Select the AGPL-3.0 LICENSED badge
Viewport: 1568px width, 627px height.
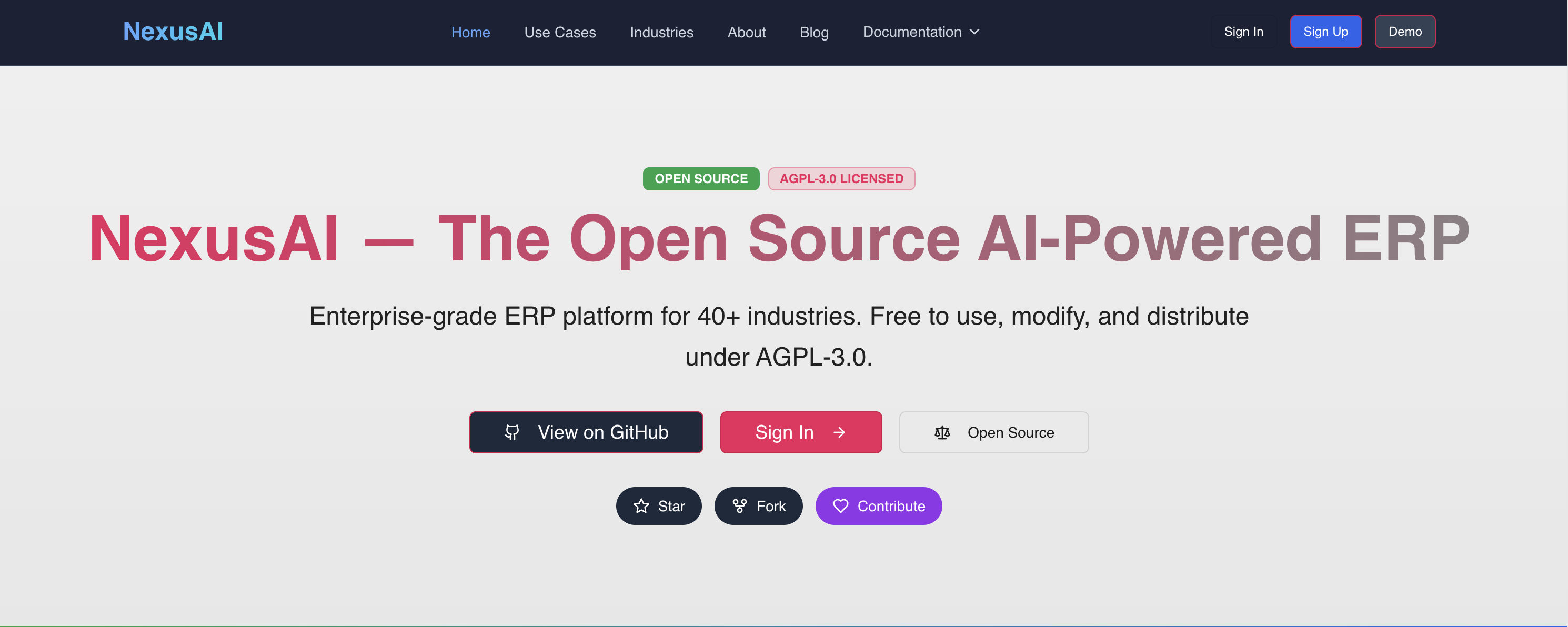point(842,178)
